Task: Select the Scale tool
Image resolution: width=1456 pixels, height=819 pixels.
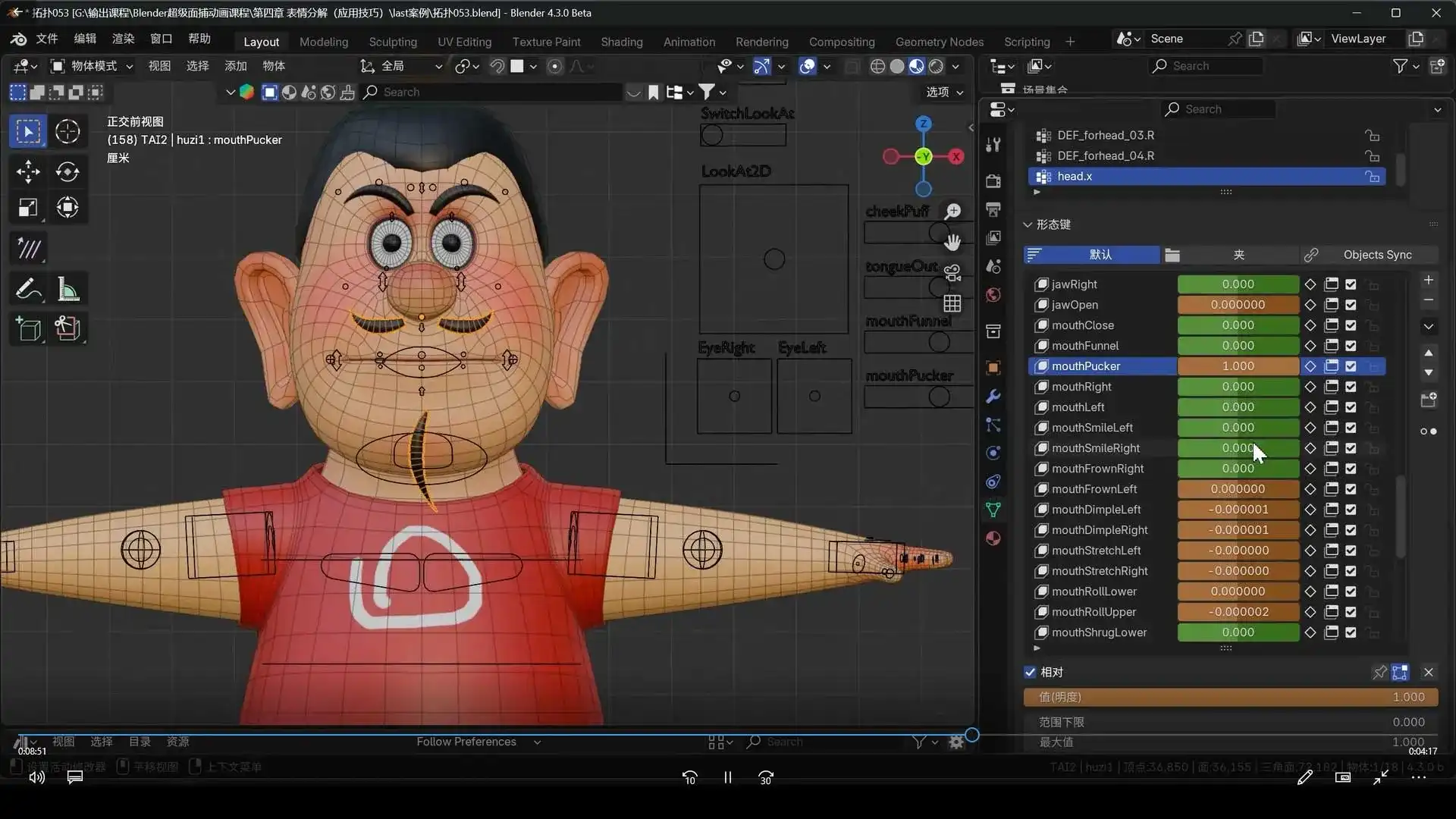Action: point(28,208)
